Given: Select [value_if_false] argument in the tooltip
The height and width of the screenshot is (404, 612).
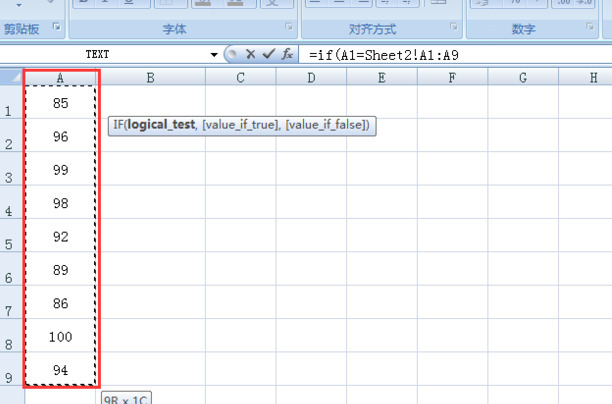Looking at the screenshot, I should (x=326, y=125).
